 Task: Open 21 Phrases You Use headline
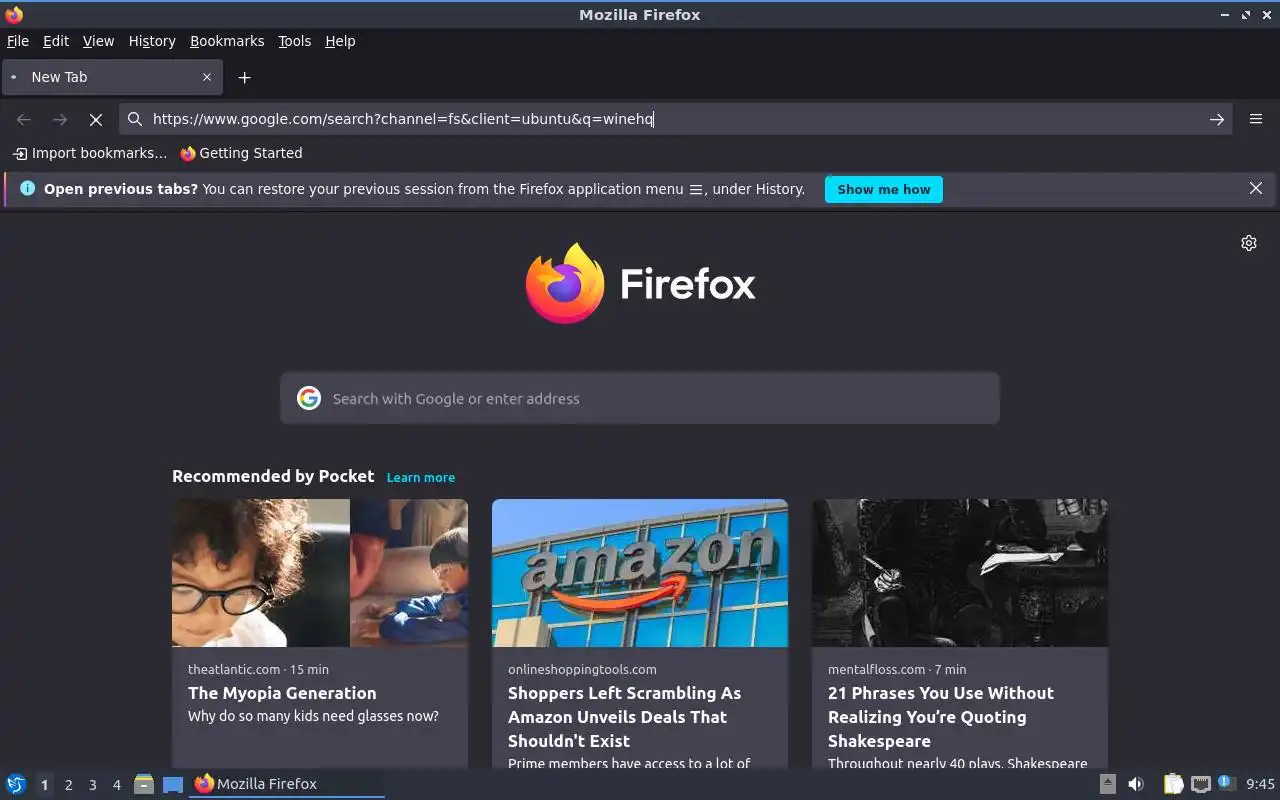(941, 717)
